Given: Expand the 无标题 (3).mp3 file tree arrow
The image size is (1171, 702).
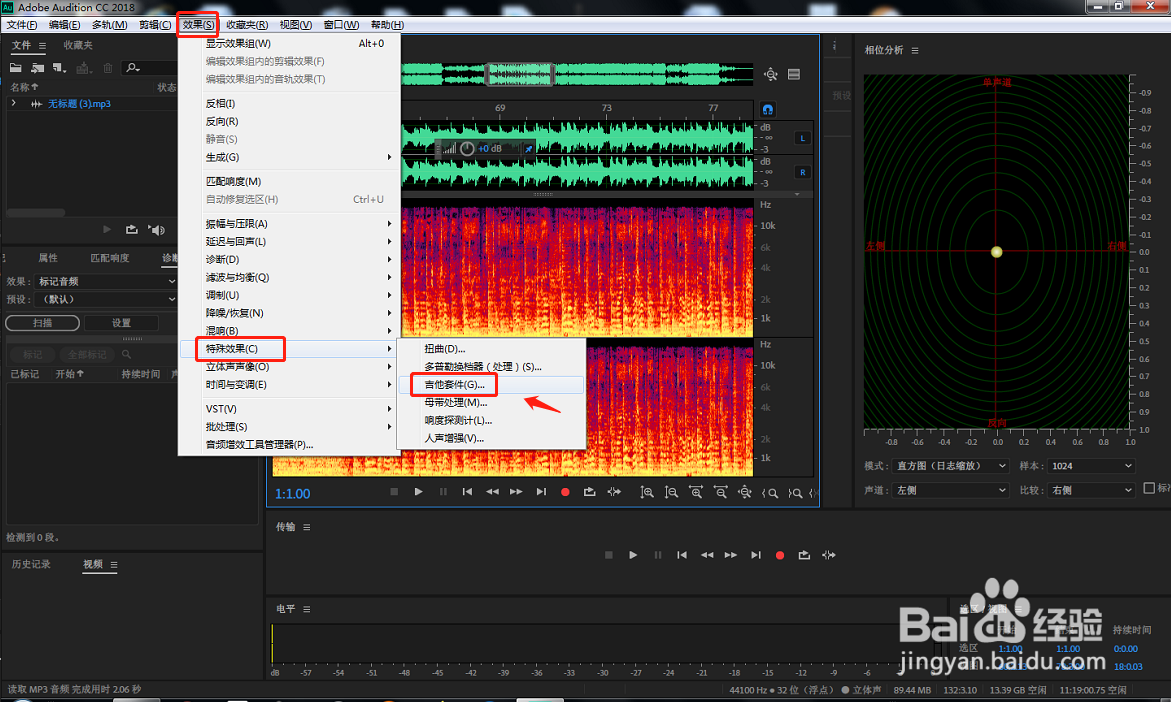Looking at the screenshot, I should click(13, 103).
